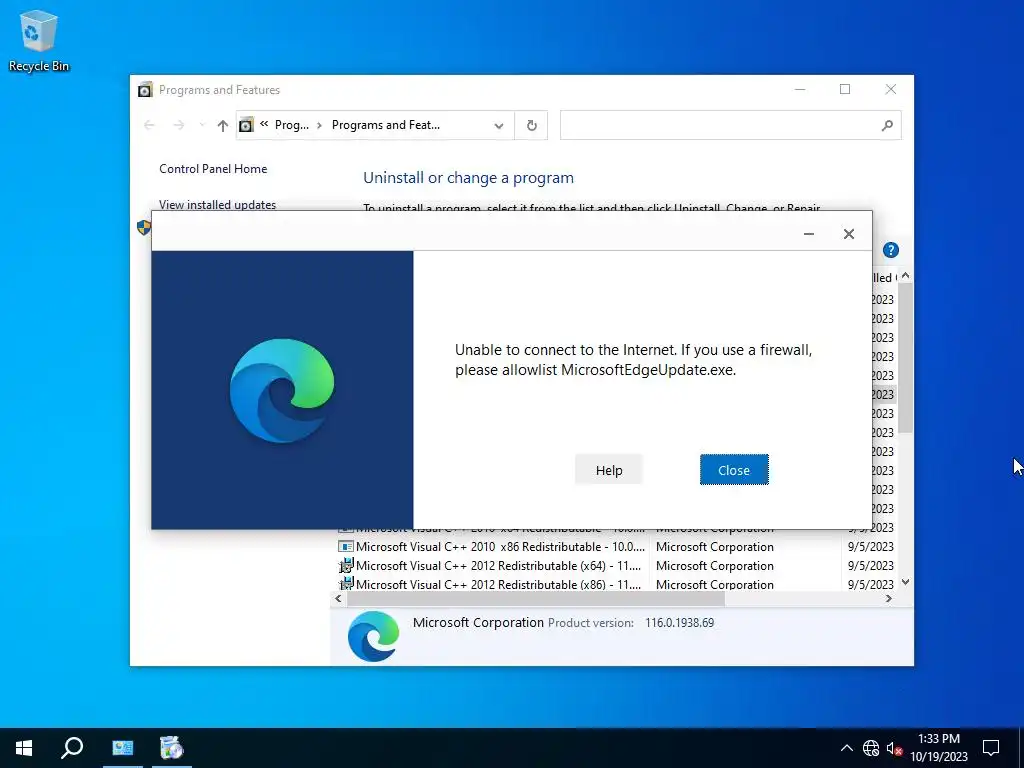1024x768 pixels.
Task: Click the Edge icon in details pane
Action: tap(374, 636)
